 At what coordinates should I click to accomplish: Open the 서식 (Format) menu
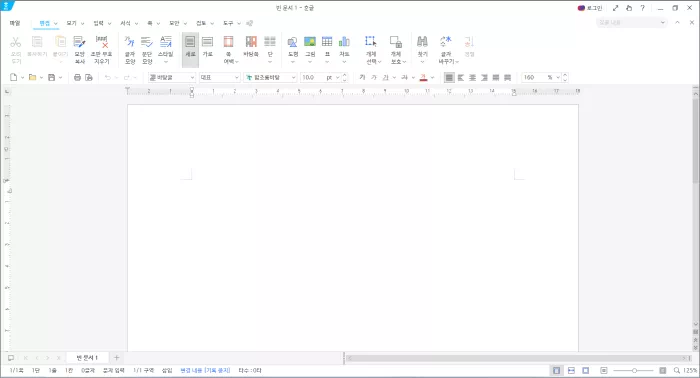pos(125,23)
